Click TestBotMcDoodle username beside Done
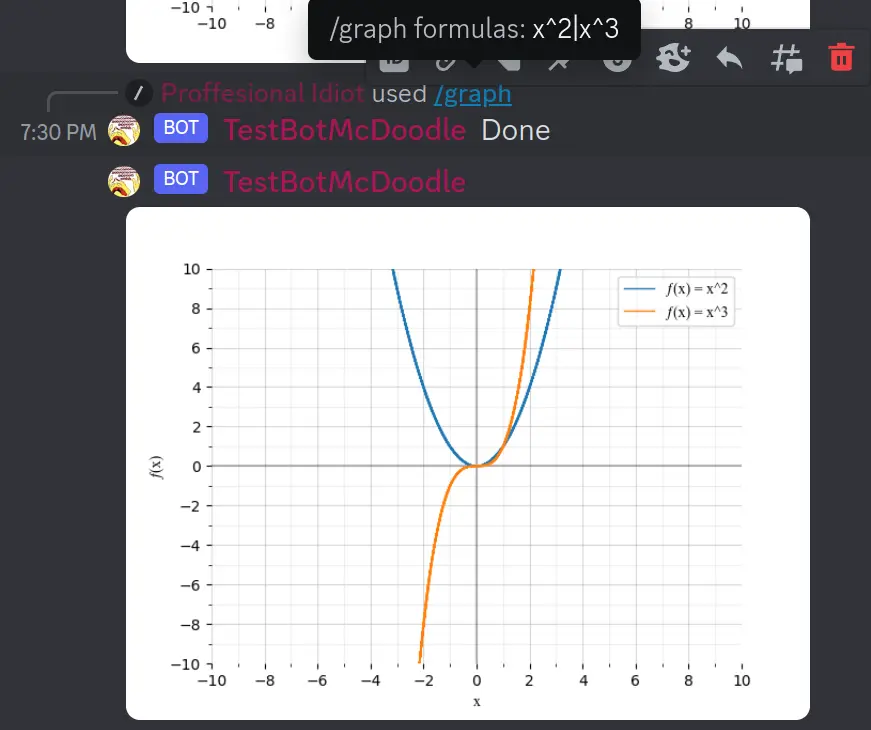The image size is (871, 730). [344, 130]
